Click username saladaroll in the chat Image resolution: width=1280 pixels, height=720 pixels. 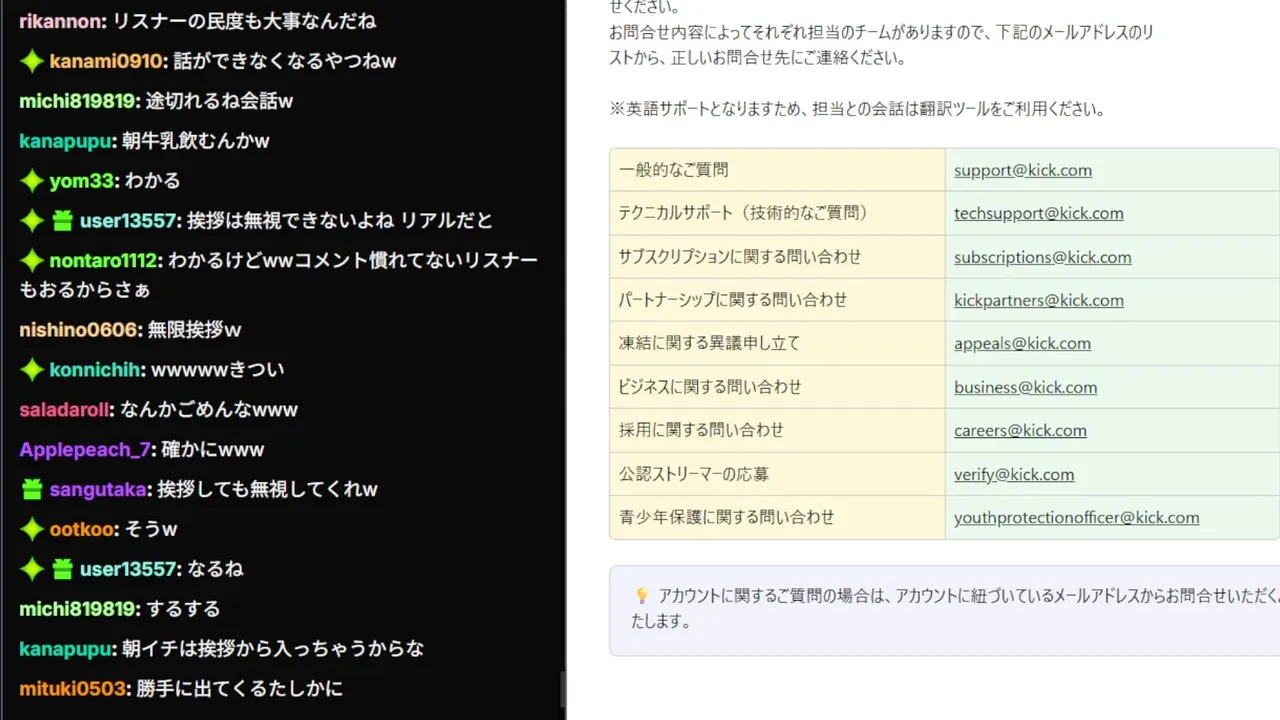coord(65,410)
